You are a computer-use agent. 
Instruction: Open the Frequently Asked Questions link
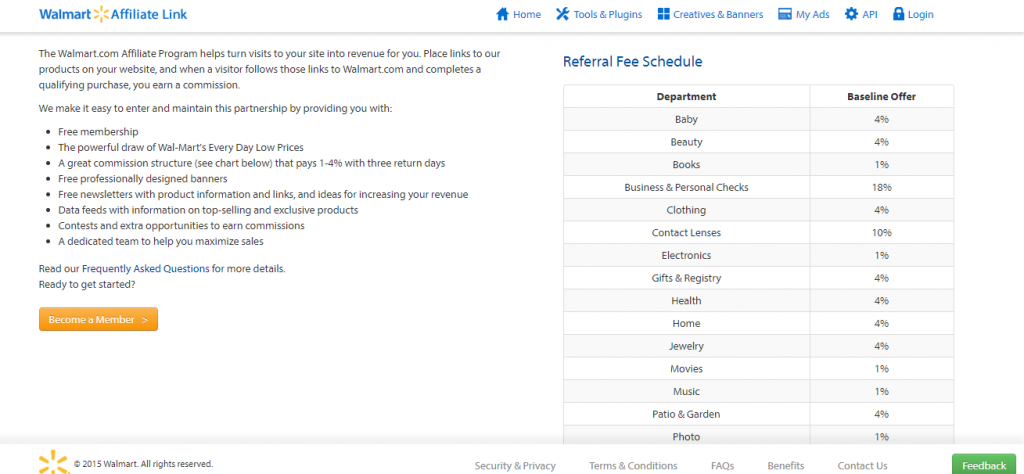pos(146,268)
